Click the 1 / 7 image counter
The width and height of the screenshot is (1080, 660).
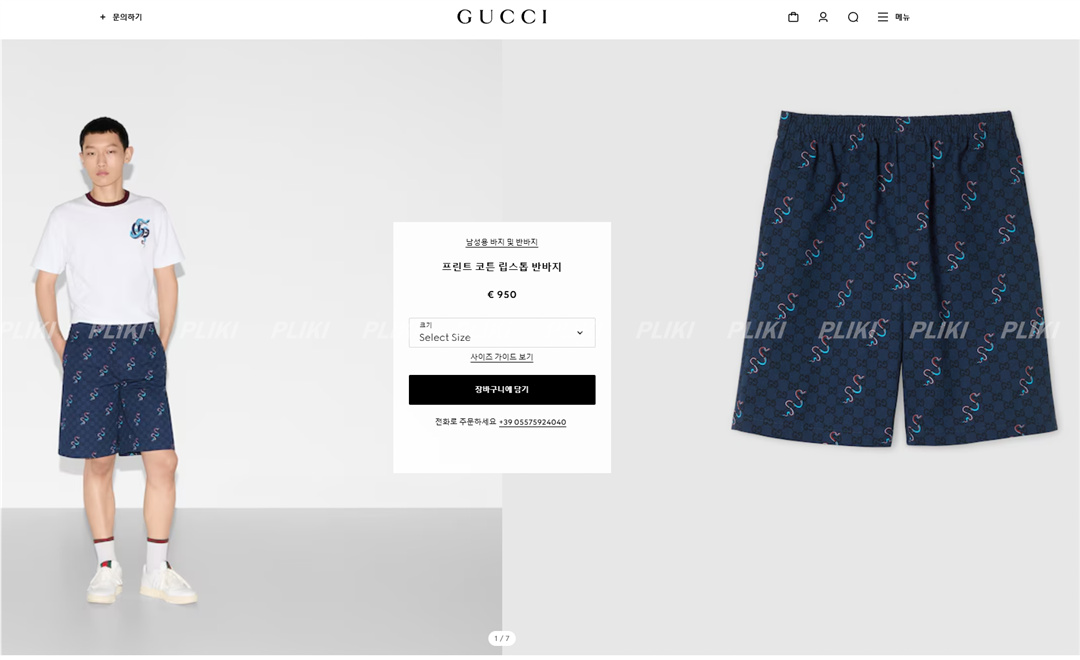tap(501, 639)
